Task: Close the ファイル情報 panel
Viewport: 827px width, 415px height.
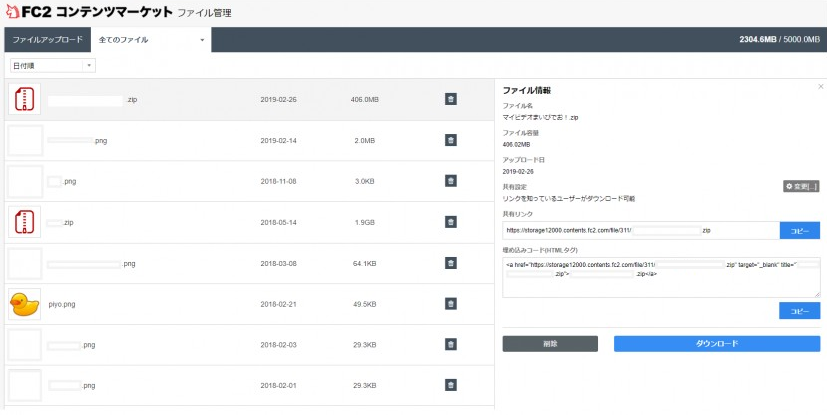Action: (820, 88)
